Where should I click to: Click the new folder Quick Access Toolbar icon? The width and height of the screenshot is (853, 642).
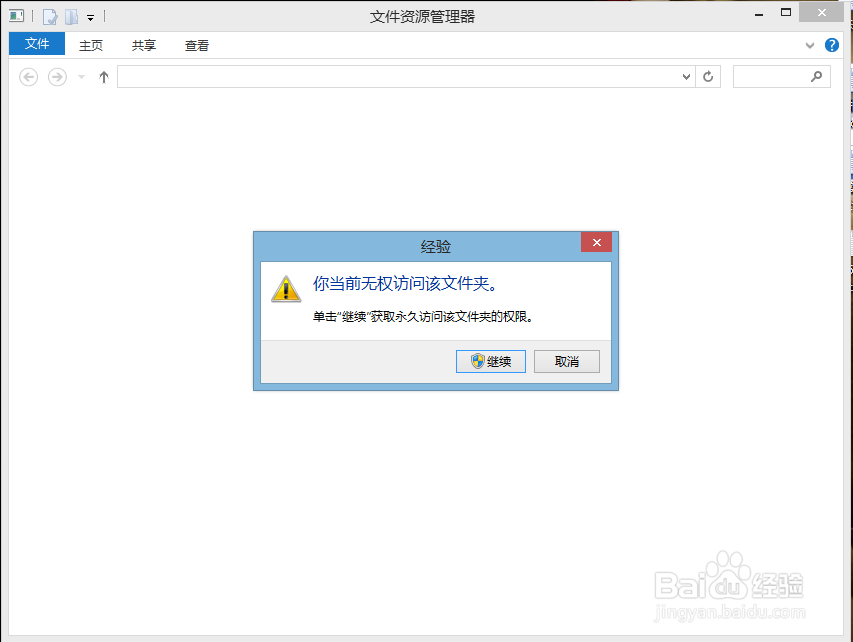(x=70, y=15)
